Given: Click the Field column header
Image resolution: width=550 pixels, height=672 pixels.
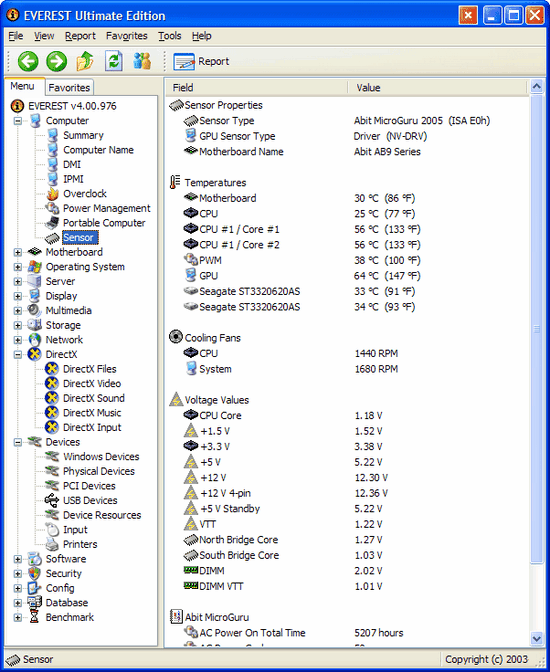Looking at the screenshot, I should point(256,87).
